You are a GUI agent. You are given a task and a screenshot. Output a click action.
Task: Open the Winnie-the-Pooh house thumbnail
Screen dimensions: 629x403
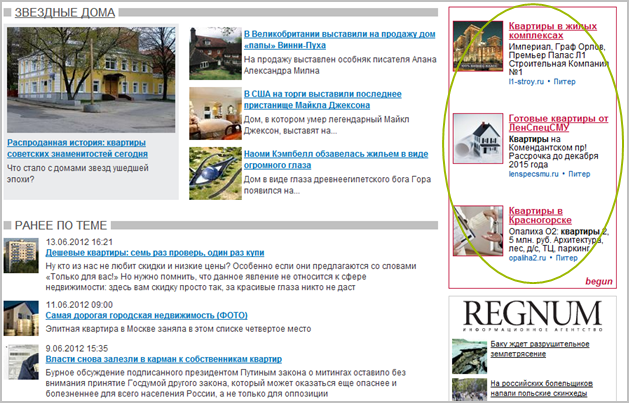click(212, 48)
